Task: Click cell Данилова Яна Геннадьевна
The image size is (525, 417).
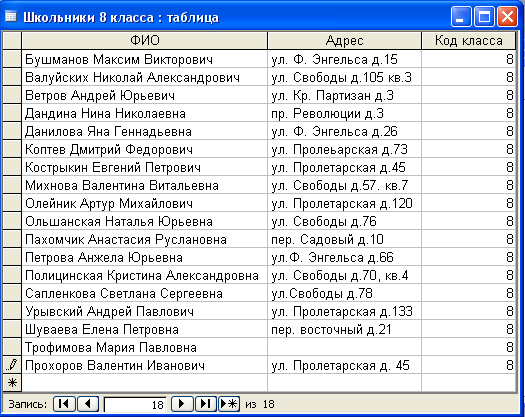Action: [144, 131]
